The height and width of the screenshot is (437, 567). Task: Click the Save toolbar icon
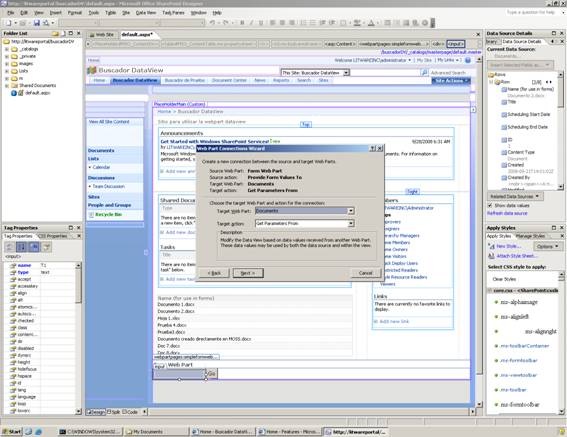tap(37, 23)
